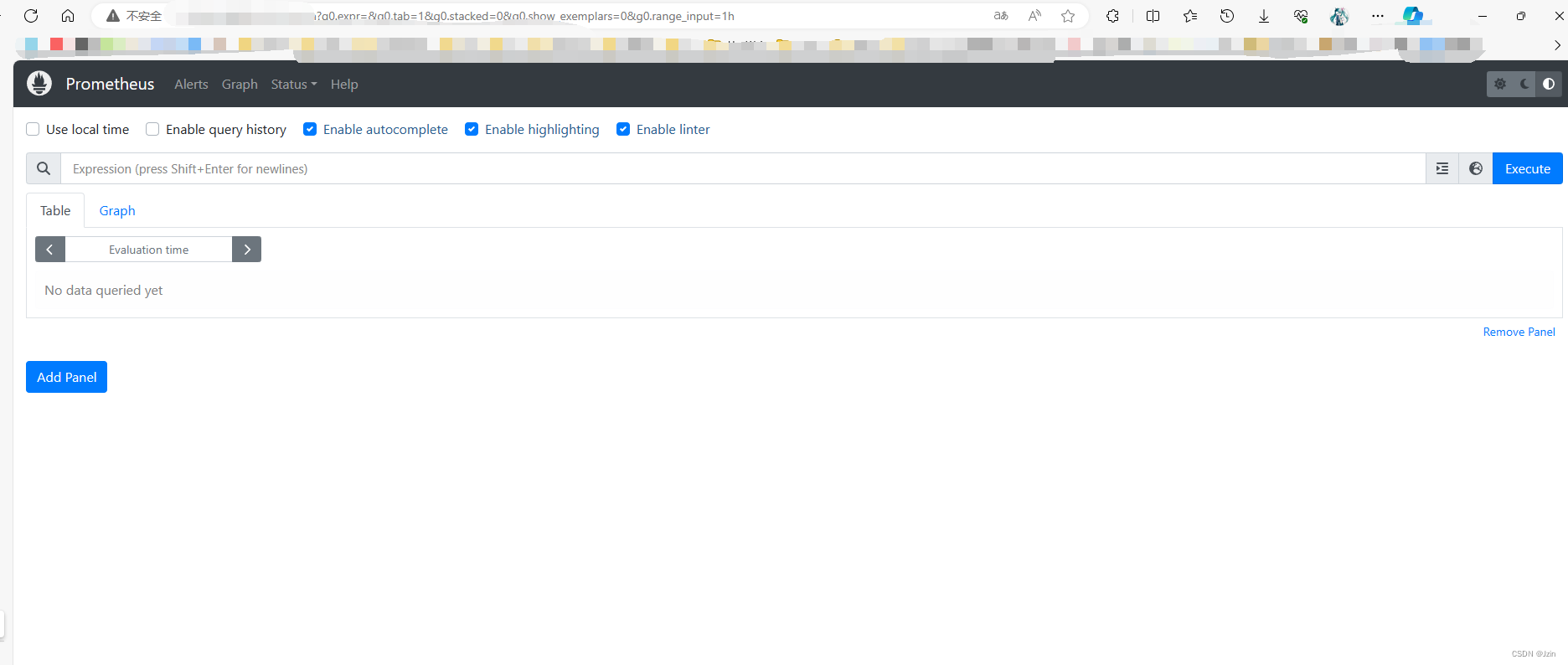Screen dimensions: 1568x665
Task: Switch to dark theme moon icon
Action: 1524,84
